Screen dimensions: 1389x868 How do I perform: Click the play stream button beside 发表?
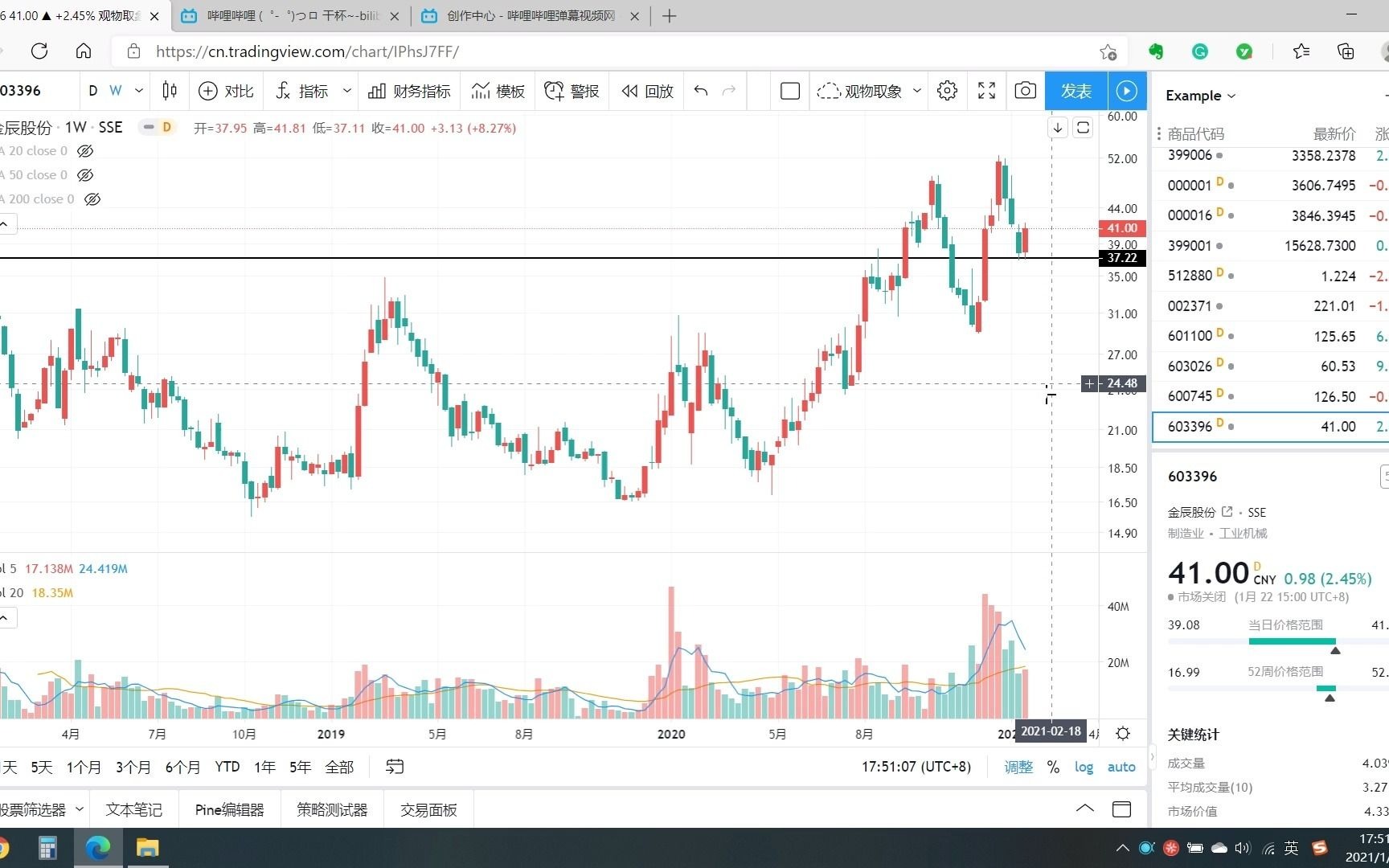click(x=1127, y=91)
